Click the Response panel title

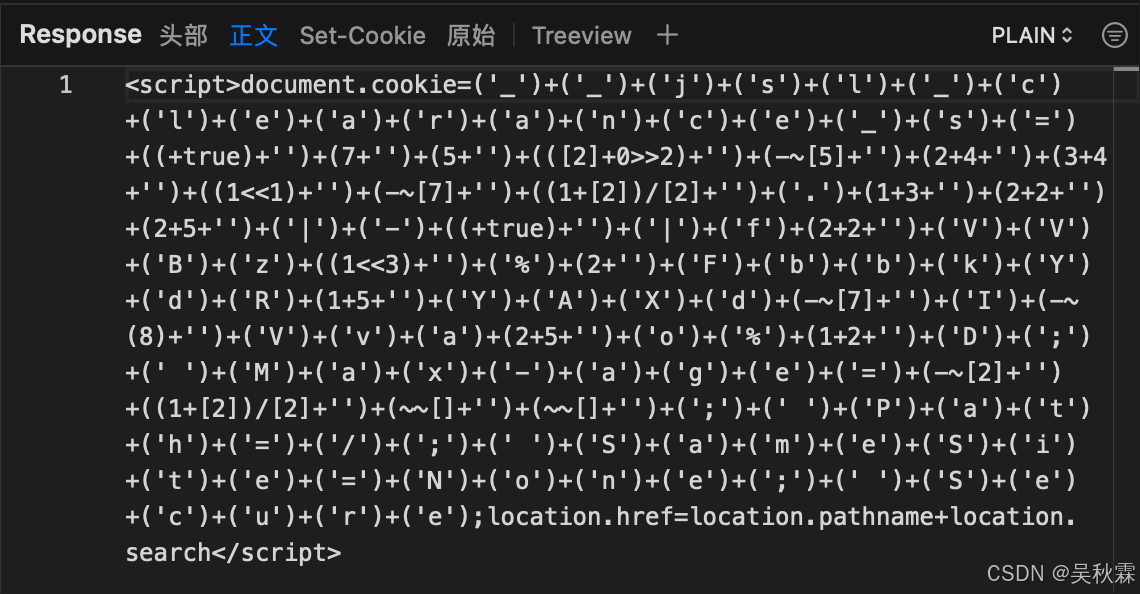click(81, 34)
